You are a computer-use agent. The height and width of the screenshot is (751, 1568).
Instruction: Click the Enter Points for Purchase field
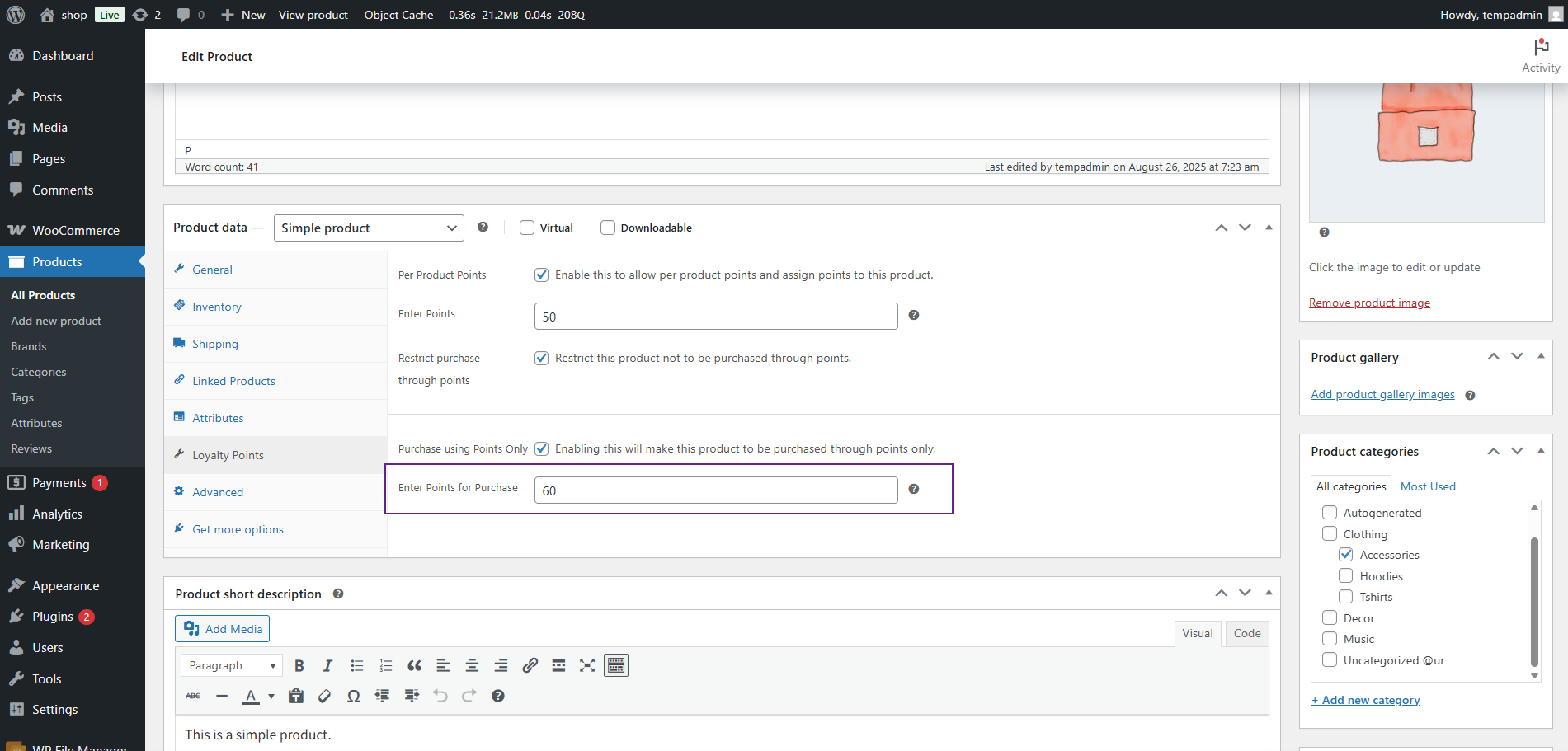click(716, 490)
